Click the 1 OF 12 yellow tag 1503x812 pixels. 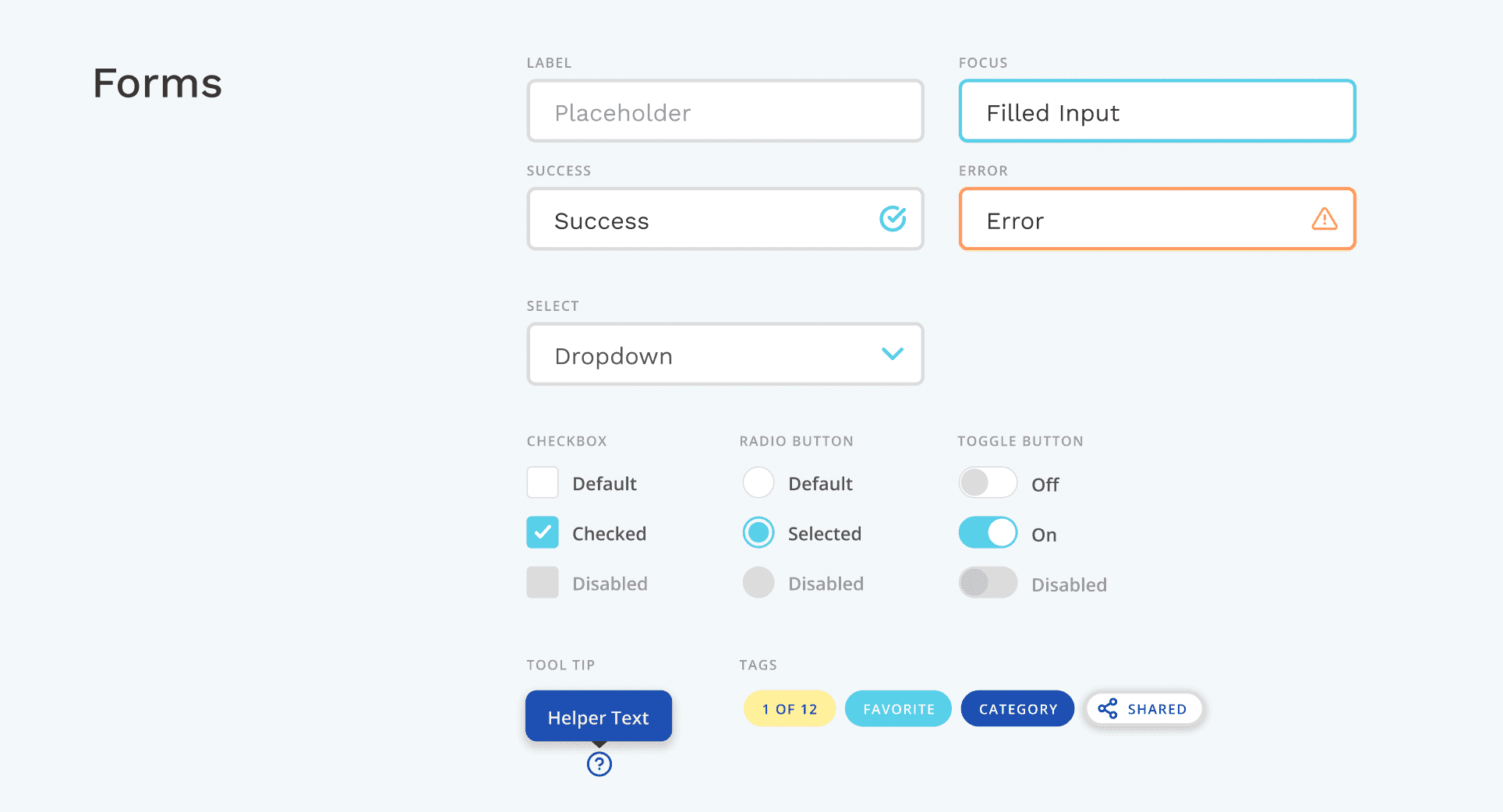coord(789,708)
